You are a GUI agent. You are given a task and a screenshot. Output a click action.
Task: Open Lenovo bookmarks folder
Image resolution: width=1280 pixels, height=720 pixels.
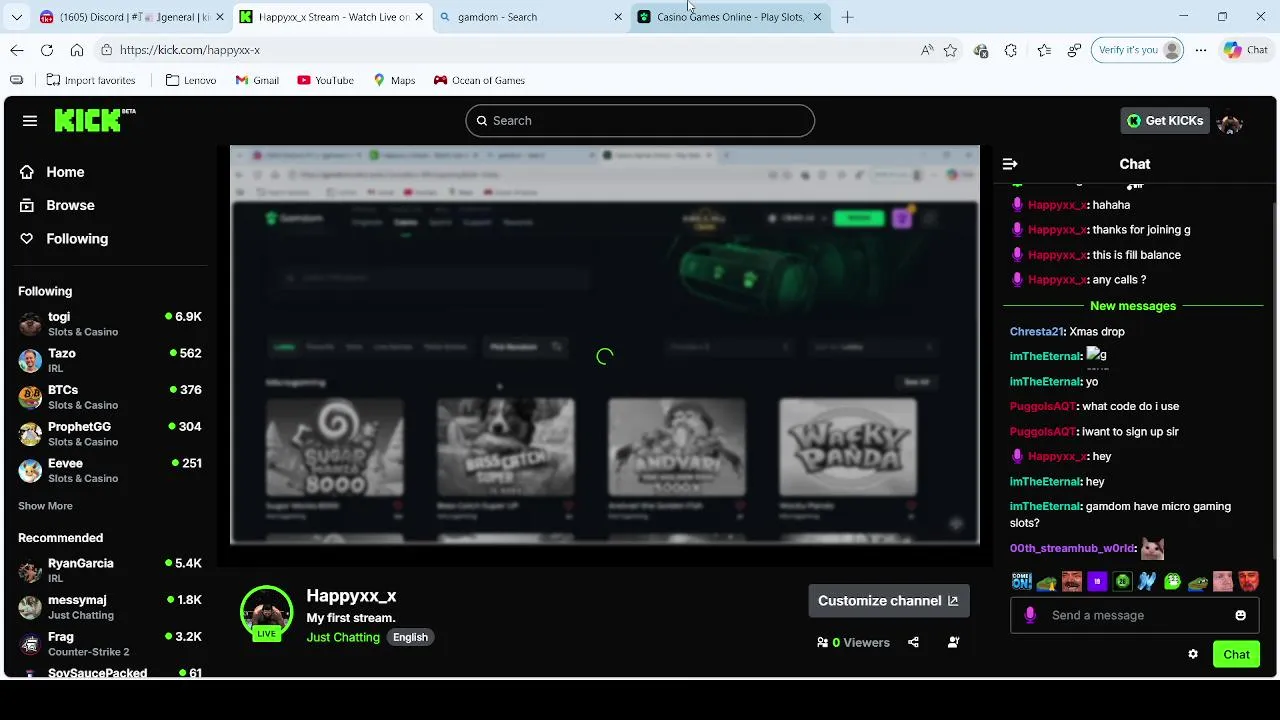click(x=191, y=80)
